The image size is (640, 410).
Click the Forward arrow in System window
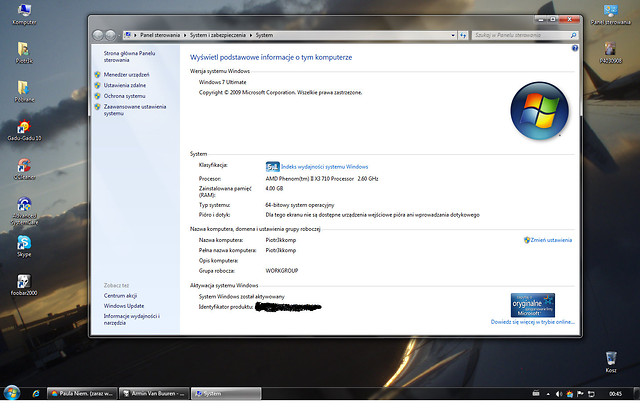[x=110, y=35]
